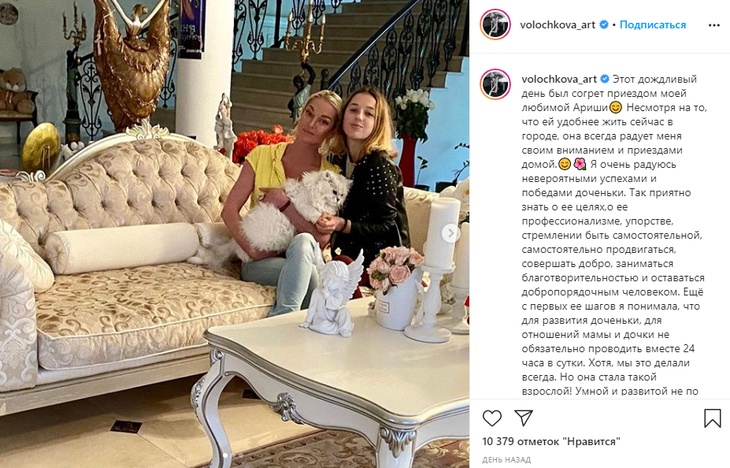
Task: Click the smiling emoji after Ариши
Action: point(615,108)
